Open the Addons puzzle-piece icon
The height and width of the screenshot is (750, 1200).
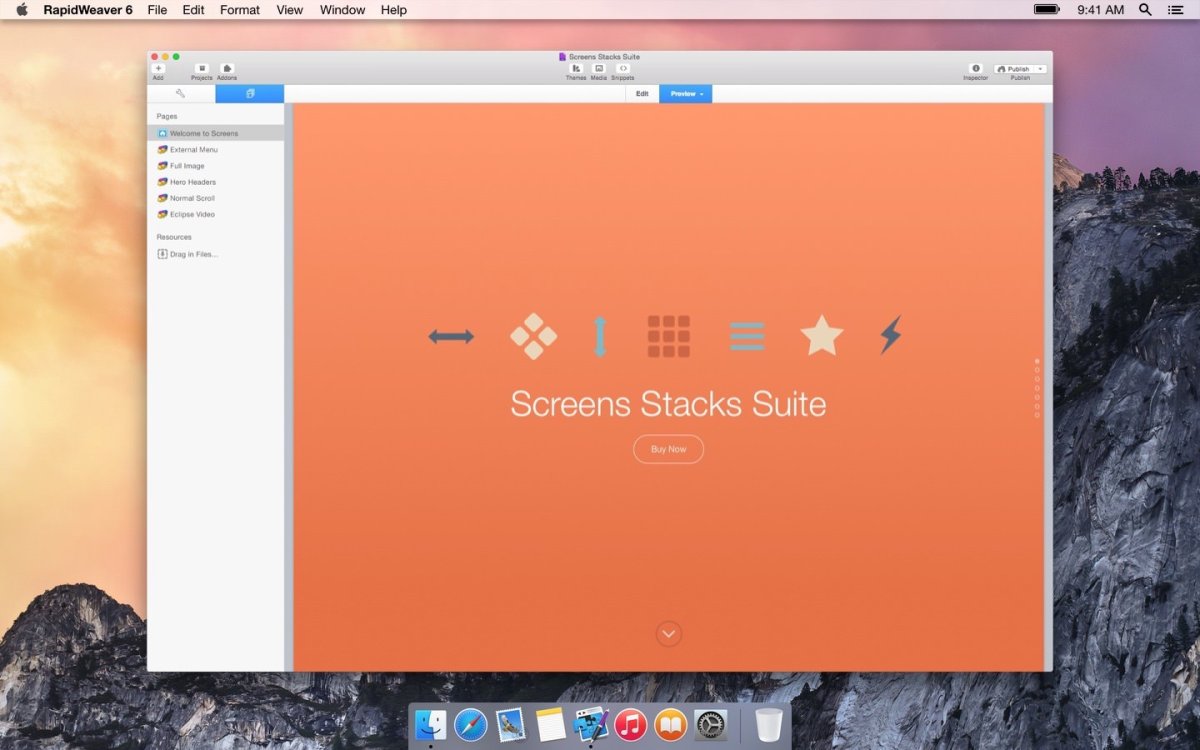pos(227,68)
